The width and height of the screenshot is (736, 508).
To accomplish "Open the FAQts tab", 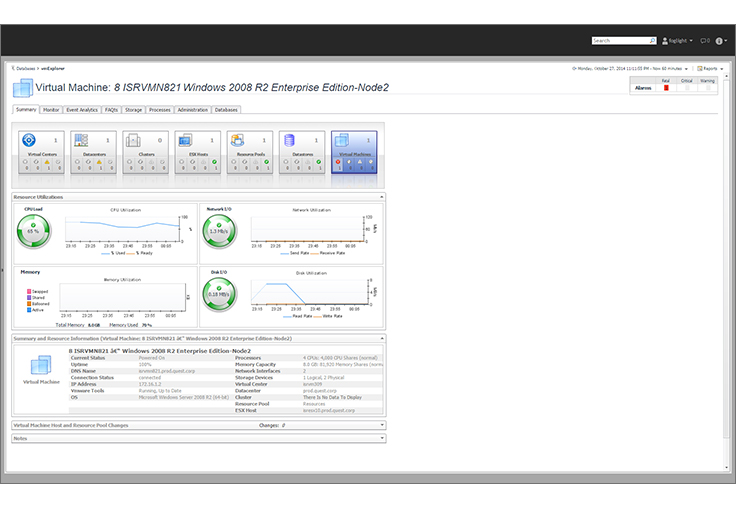I will pos(111,110).
